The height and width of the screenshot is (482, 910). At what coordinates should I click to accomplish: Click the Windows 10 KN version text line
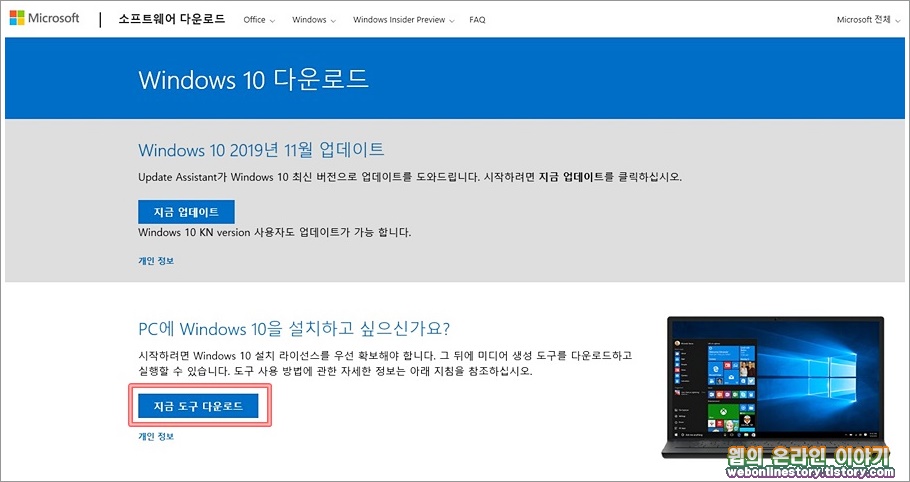(275, 233)
